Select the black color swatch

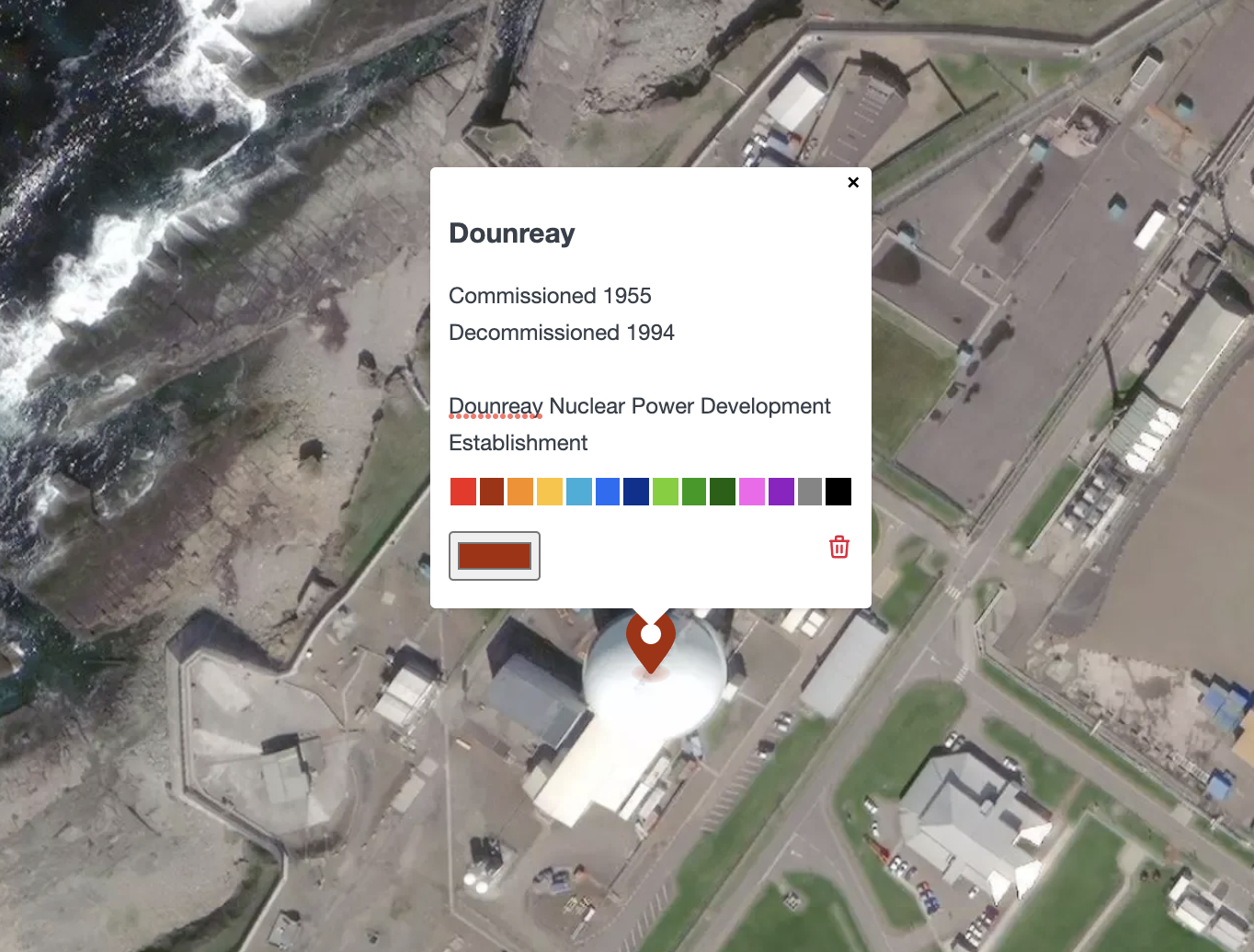pos(838,492)
